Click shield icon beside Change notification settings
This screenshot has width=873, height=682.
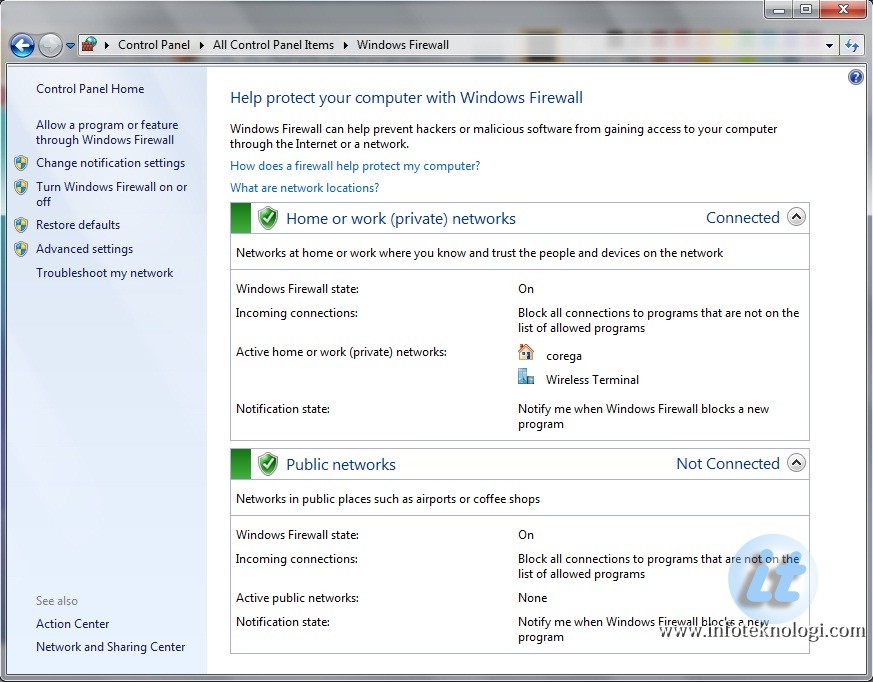point(21,163)
